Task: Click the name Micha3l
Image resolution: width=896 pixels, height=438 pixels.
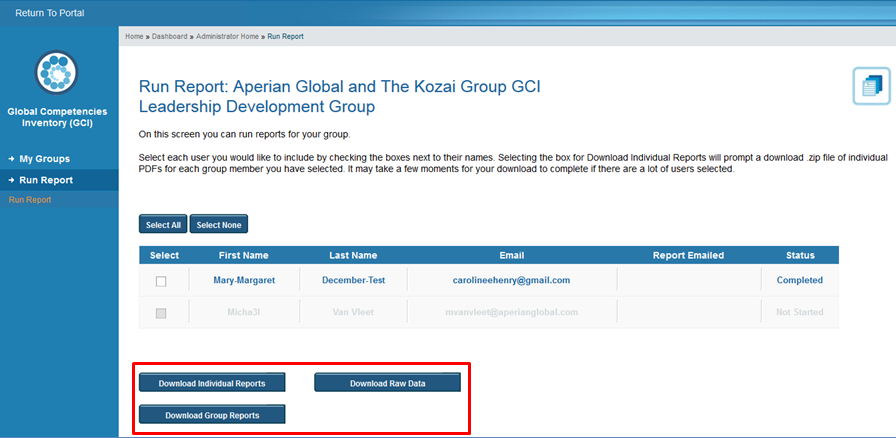Action: [244, 312]
